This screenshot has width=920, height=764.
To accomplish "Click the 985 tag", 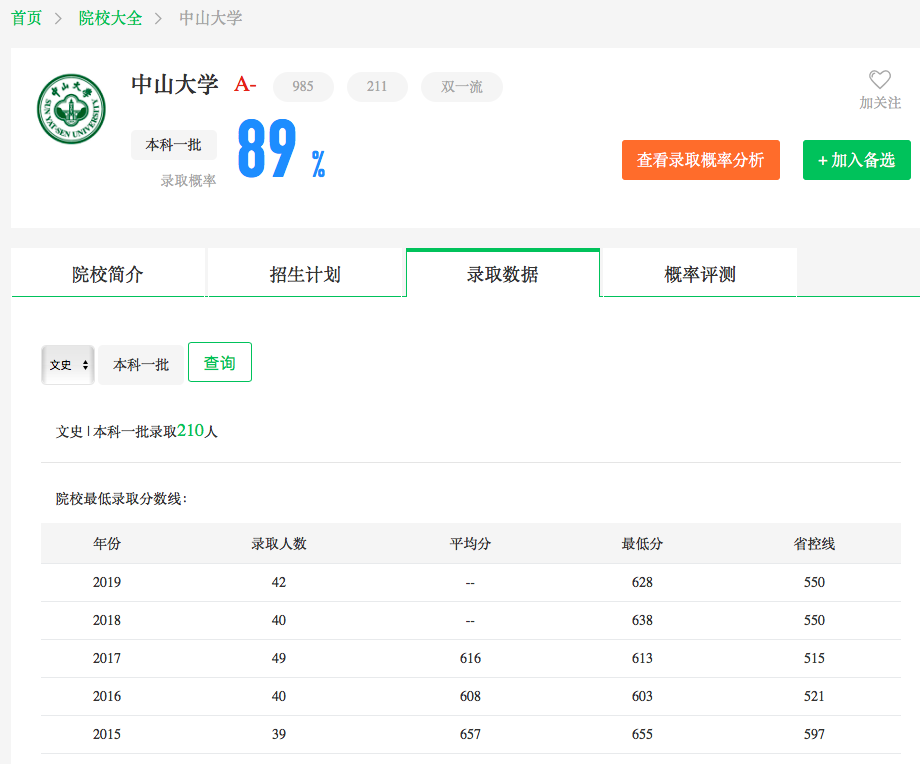I will pyautogui.click(x=303, y=87).
